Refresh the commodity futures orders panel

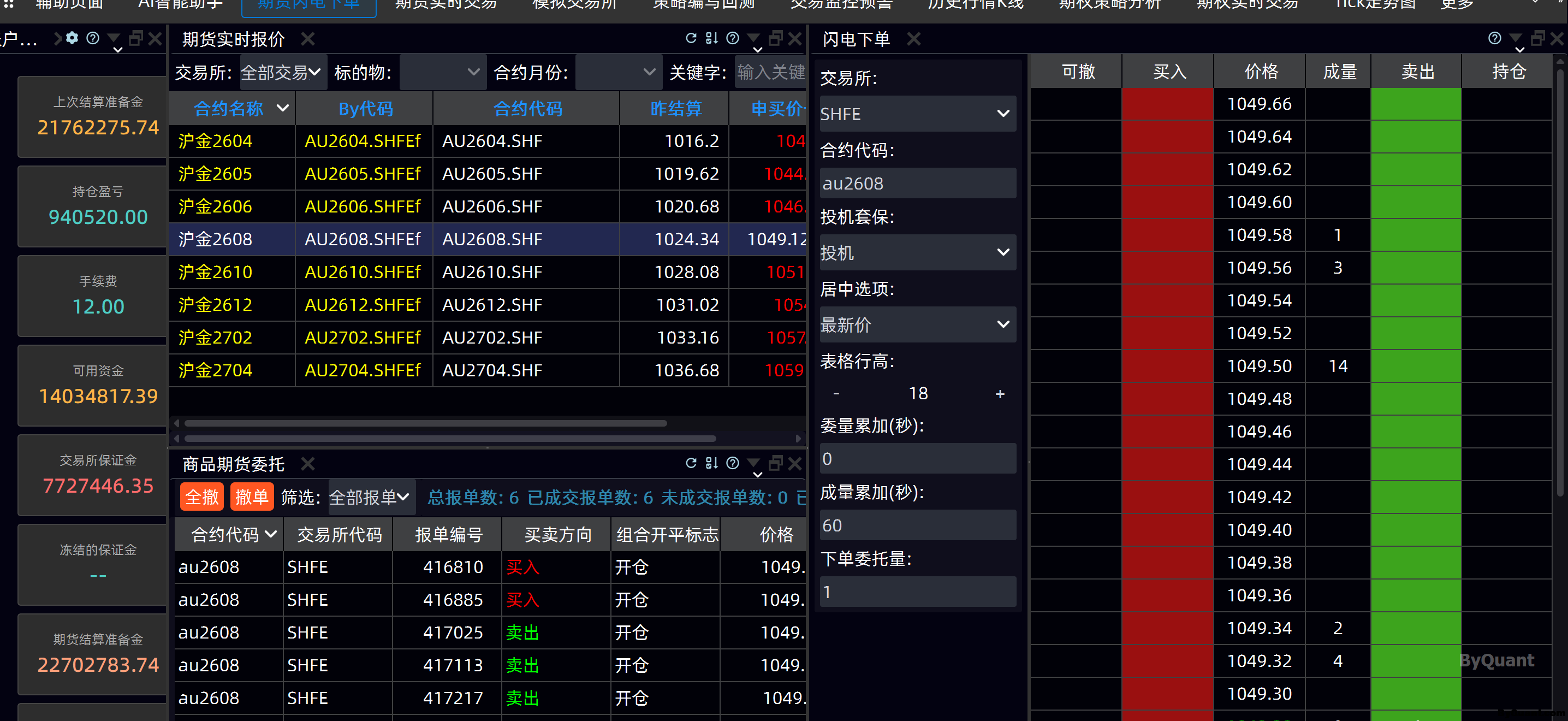[691, 463]
